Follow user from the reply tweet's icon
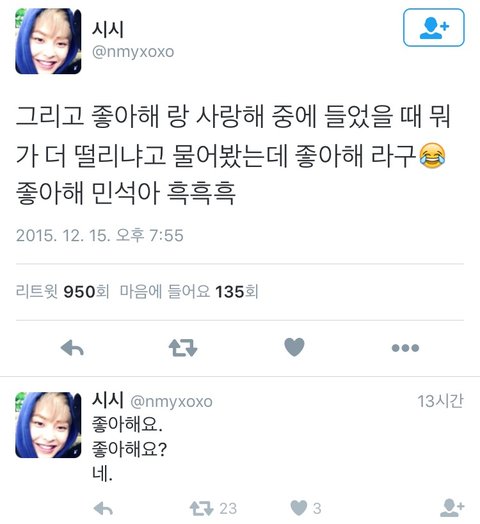 (452, 508)
